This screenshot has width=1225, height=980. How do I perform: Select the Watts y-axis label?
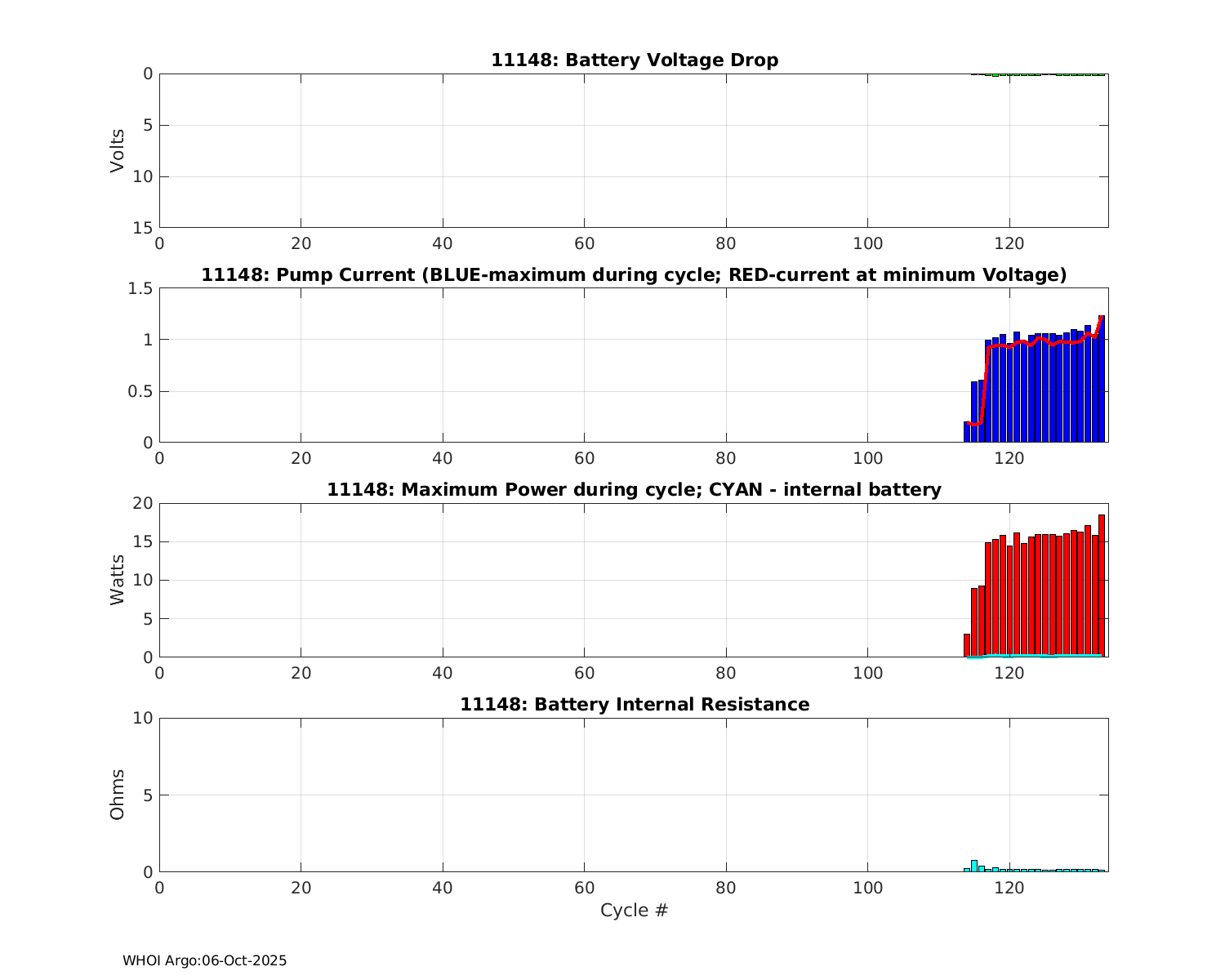(118, 580)
